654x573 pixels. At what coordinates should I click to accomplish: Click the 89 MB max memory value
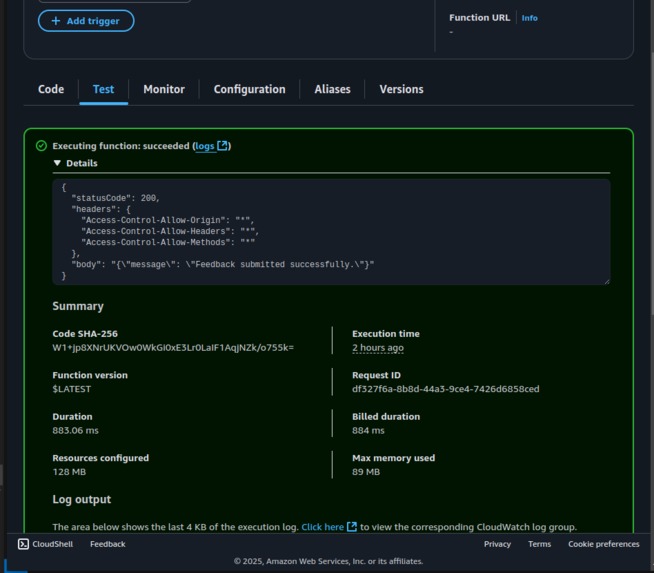coord(366,472)
